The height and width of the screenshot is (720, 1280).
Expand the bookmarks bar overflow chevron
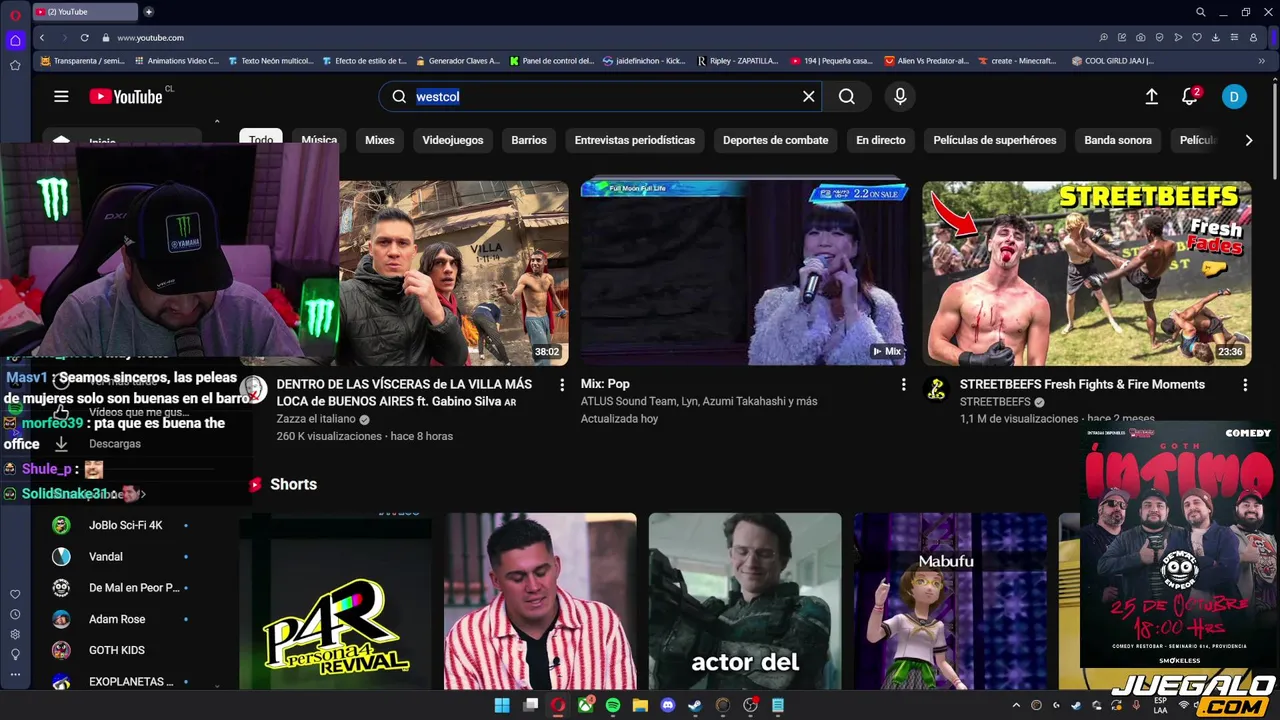(x=1261, y=61)
